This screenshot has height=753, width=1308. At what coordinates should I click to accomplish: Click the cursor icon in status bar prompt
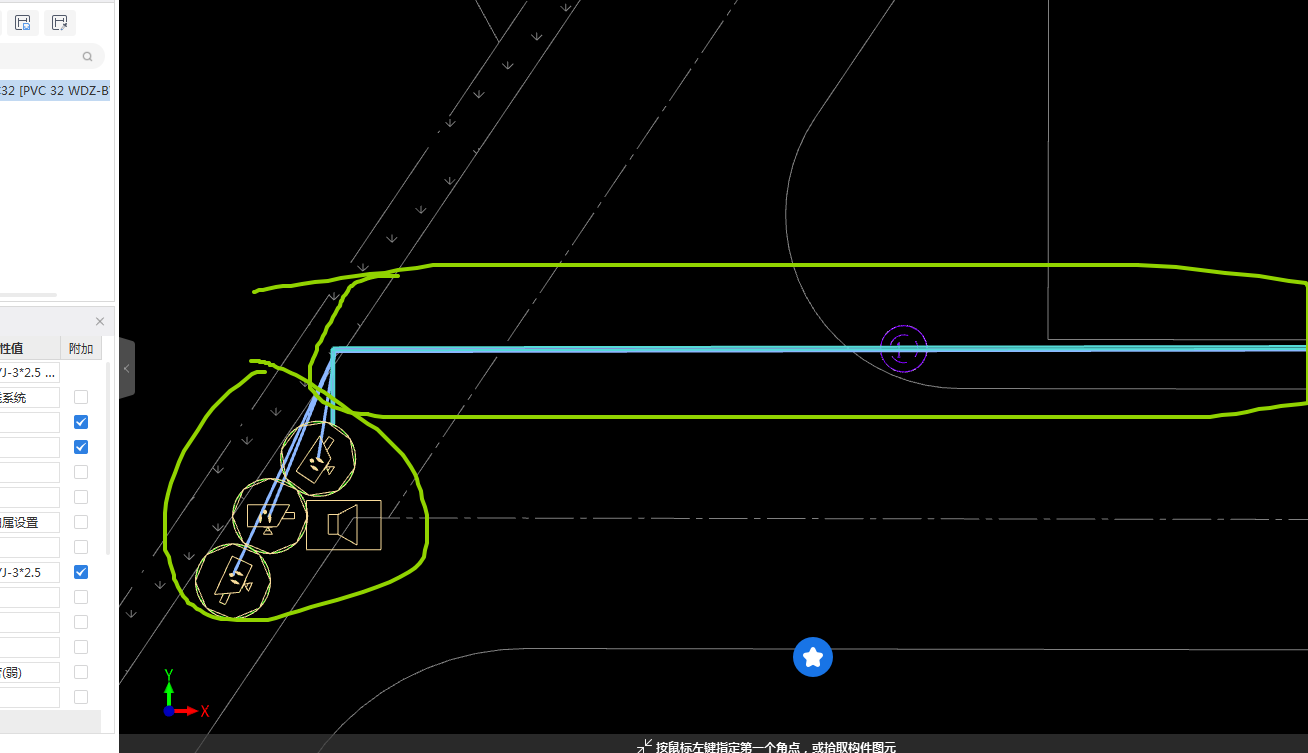pos(645,746)
